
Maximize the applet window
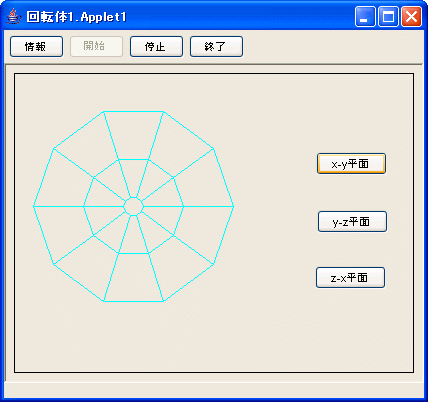pos(388,16)
